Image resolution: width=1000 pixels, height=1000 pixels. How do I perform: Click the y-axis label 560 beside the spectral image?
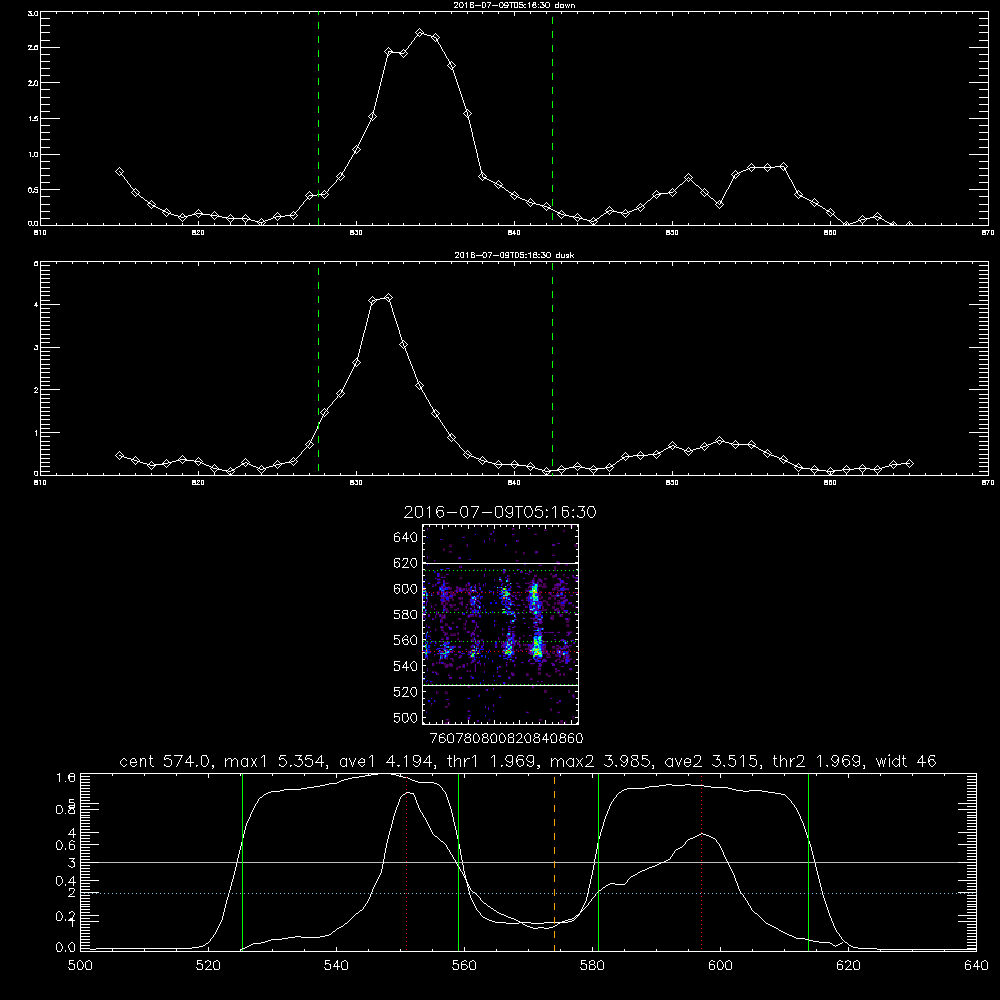406,640
